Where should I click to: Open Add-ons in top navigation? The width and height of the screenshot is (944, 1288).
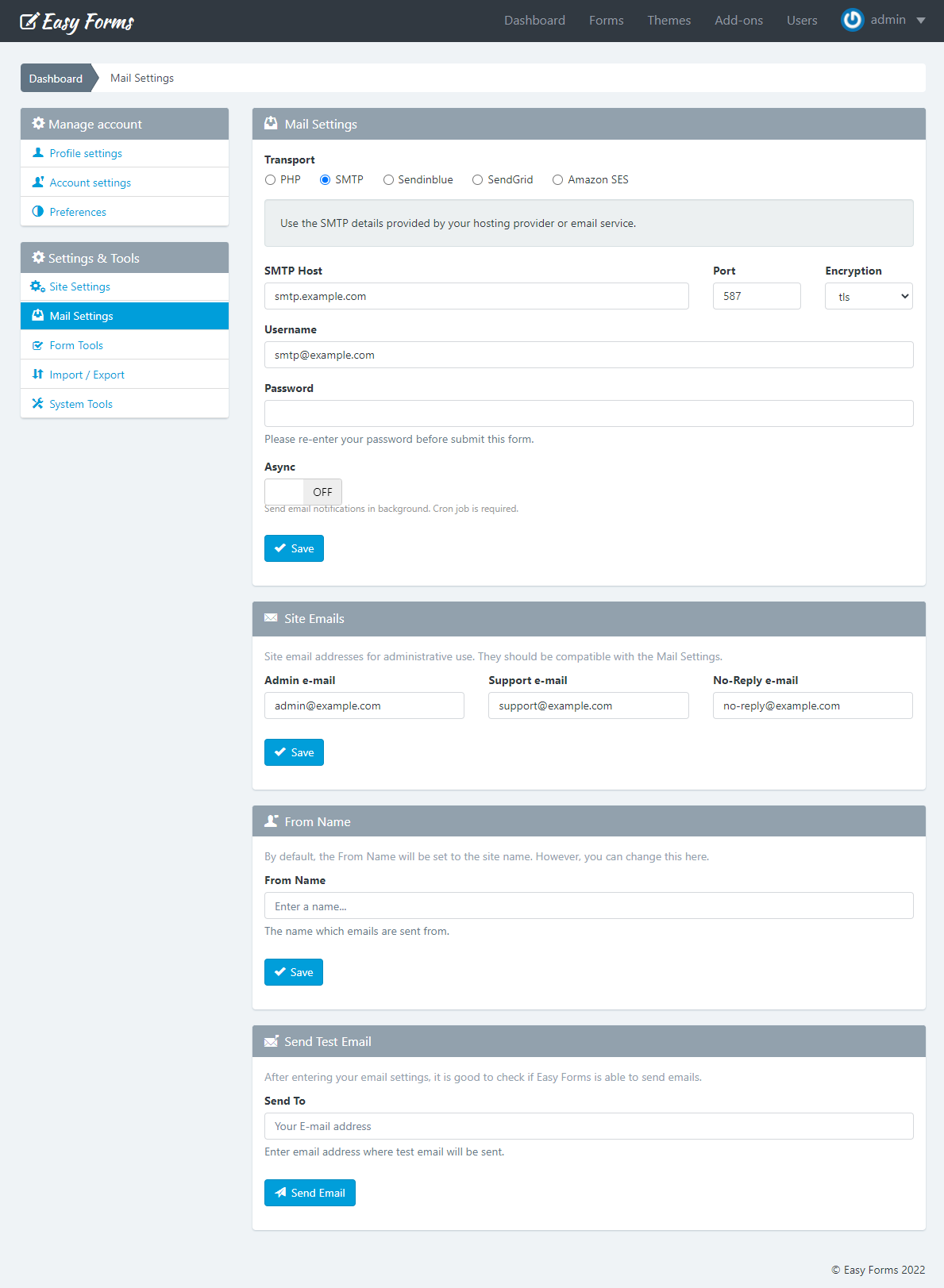[738, 21]
